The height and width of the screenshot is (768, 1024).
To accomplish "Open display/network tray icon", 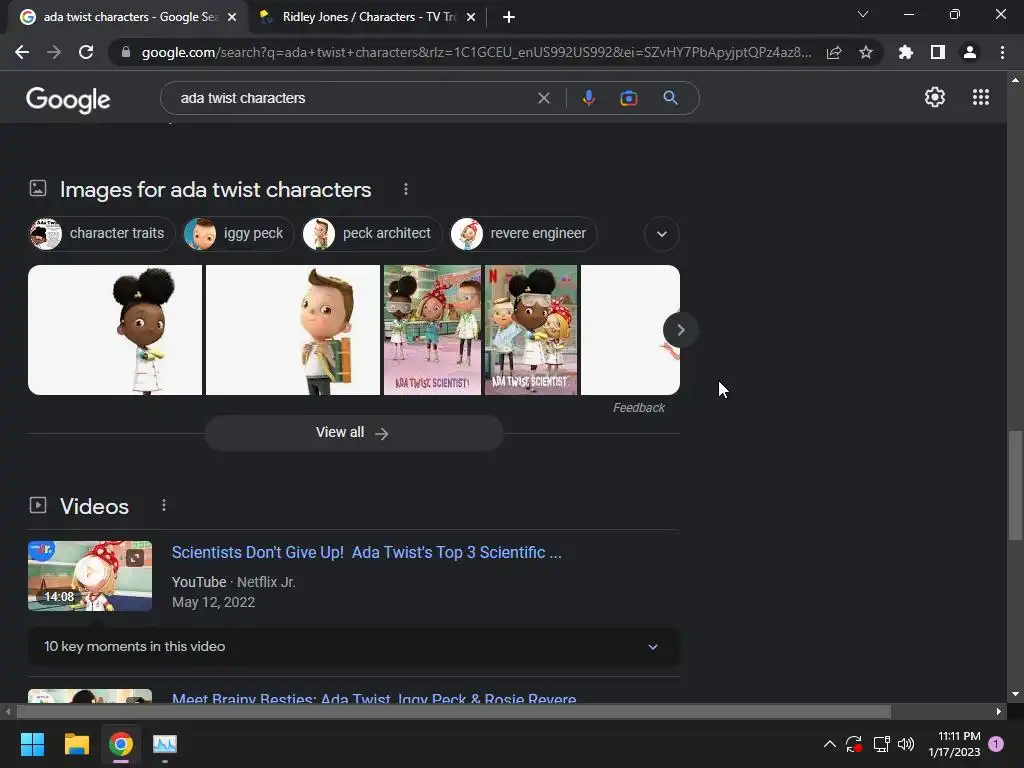I will 882,744.
